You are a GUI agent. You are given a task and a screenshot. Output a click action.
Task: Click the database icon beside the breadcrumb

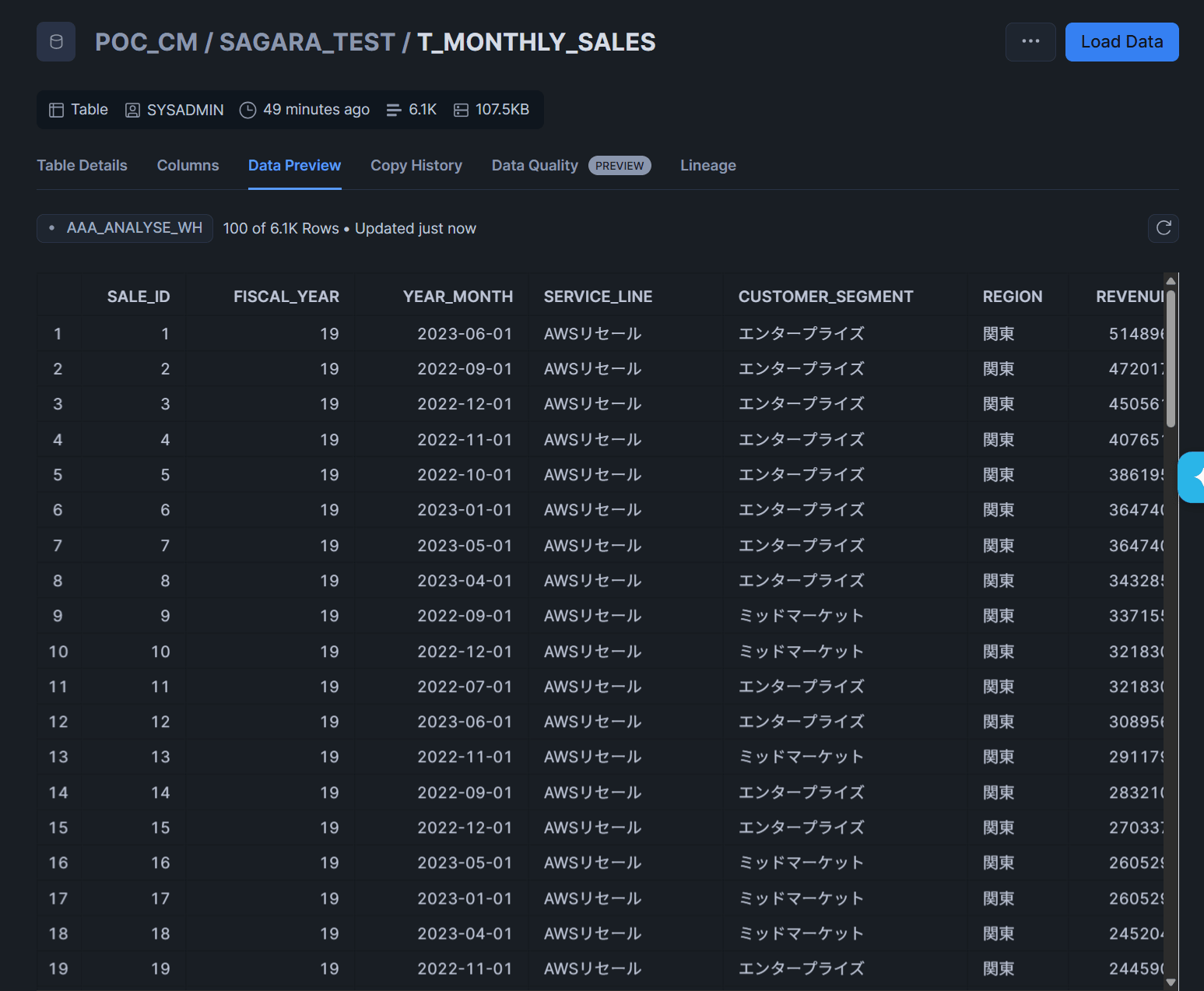[x=56, y=42]
